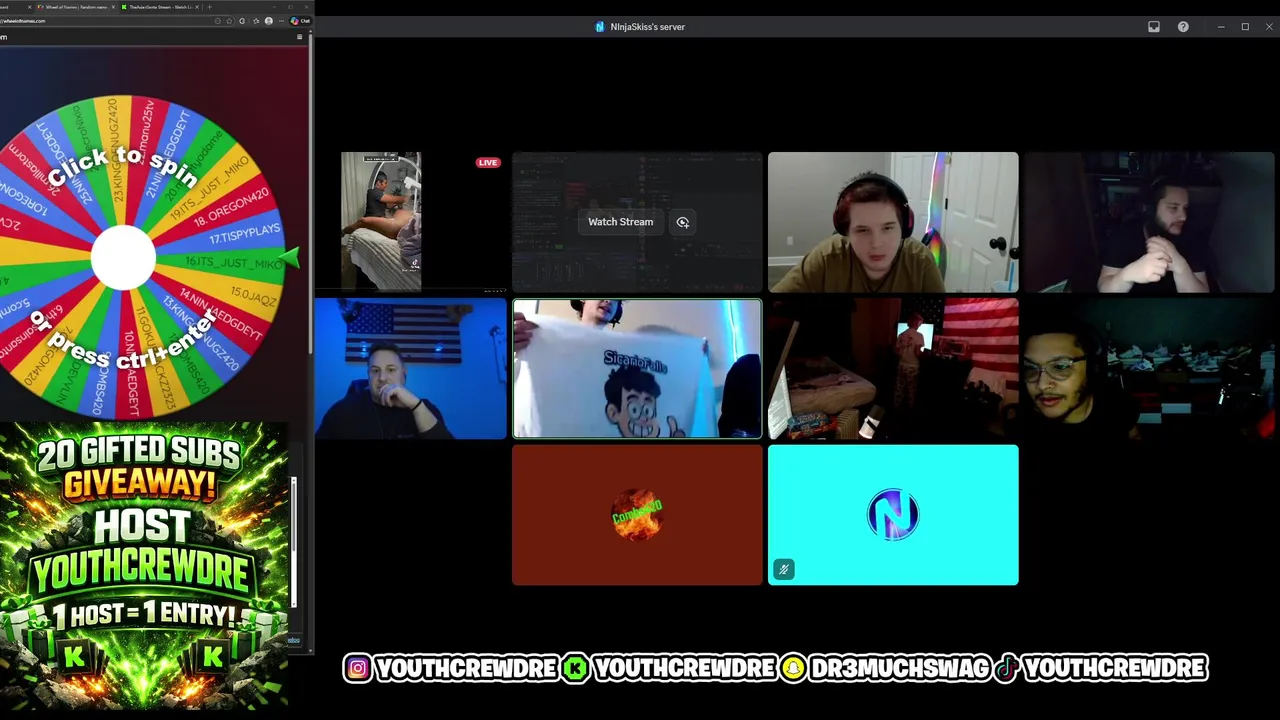Switch to the Wheel of Names browser tab
The height and width of the screenshot is (720, 1280).
click(x=76, y=7)
